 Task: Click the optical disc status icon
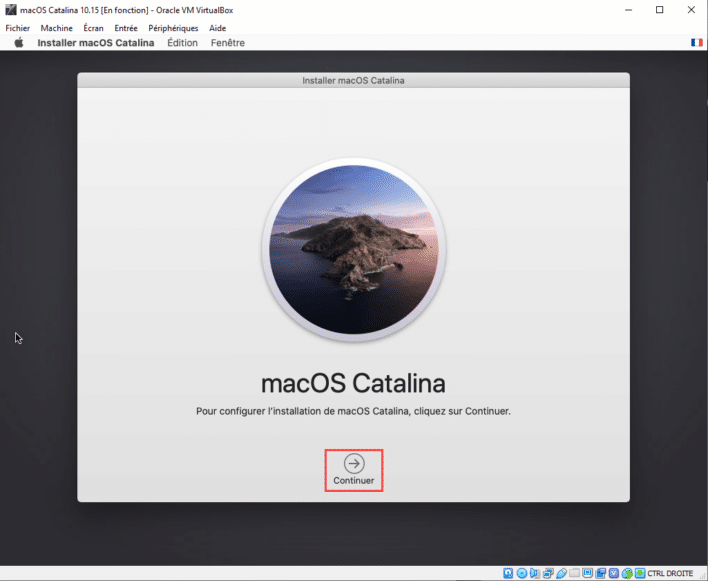[x=522, y=573]
